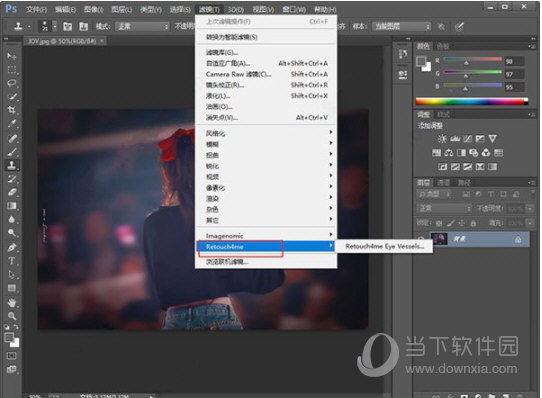The width and height of the screenshot is (542, 398).
Task: Add a Levels adjustment (histogram icon)
Action: 455,139
